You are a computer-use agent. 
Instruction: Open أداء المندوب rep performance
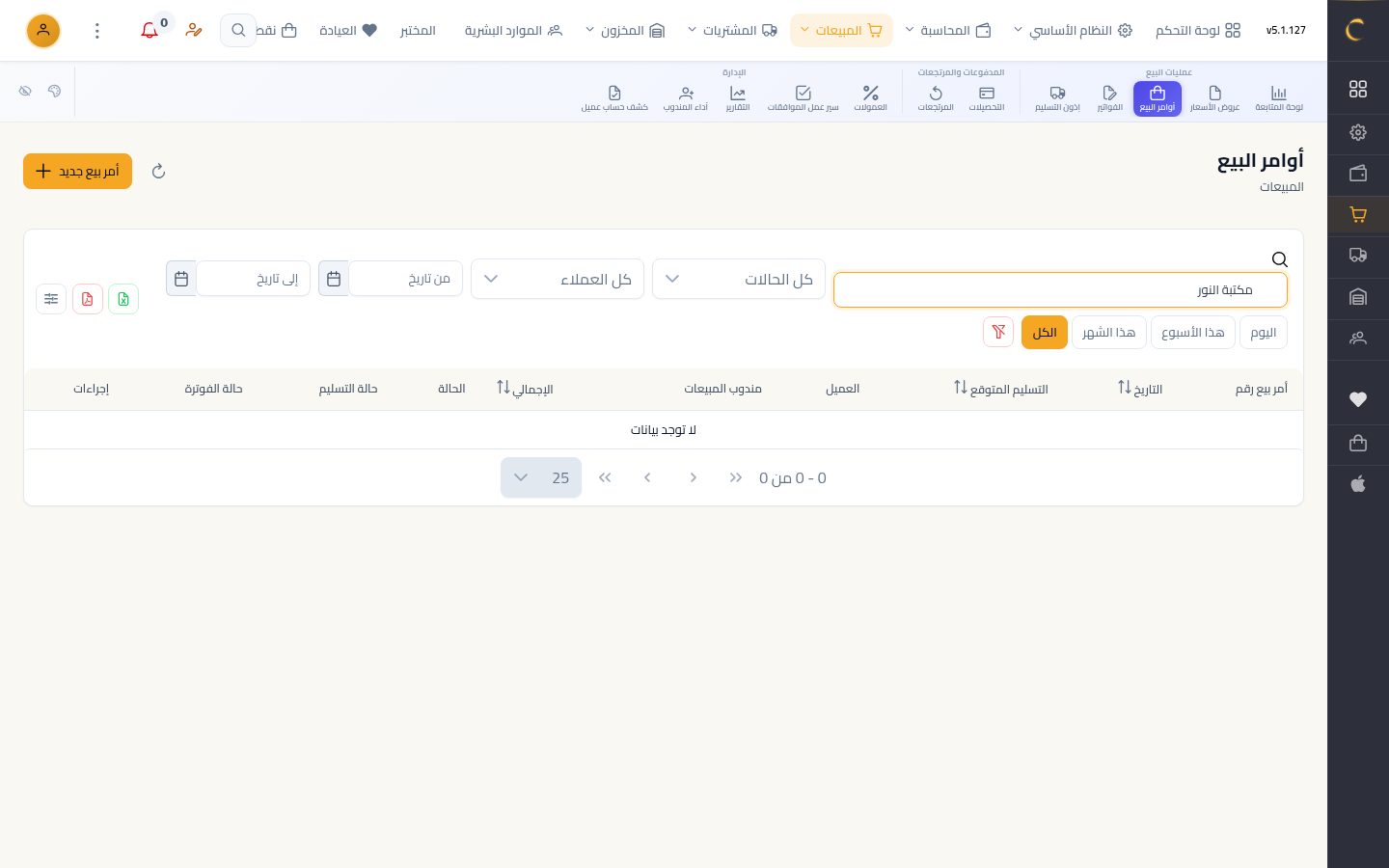[x=686, y=98]
